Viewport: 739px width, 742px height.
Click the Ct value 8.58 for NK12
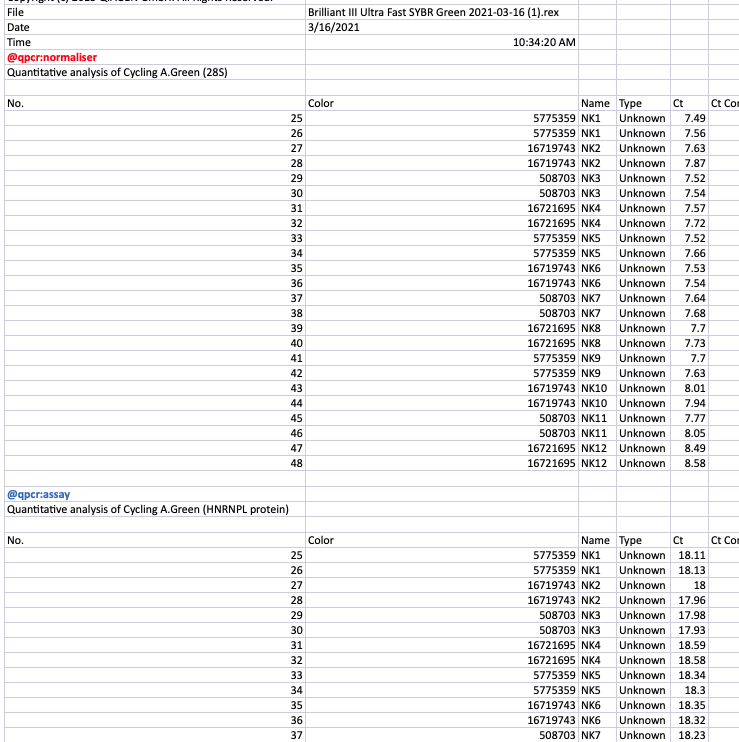(x=689, y=463)
